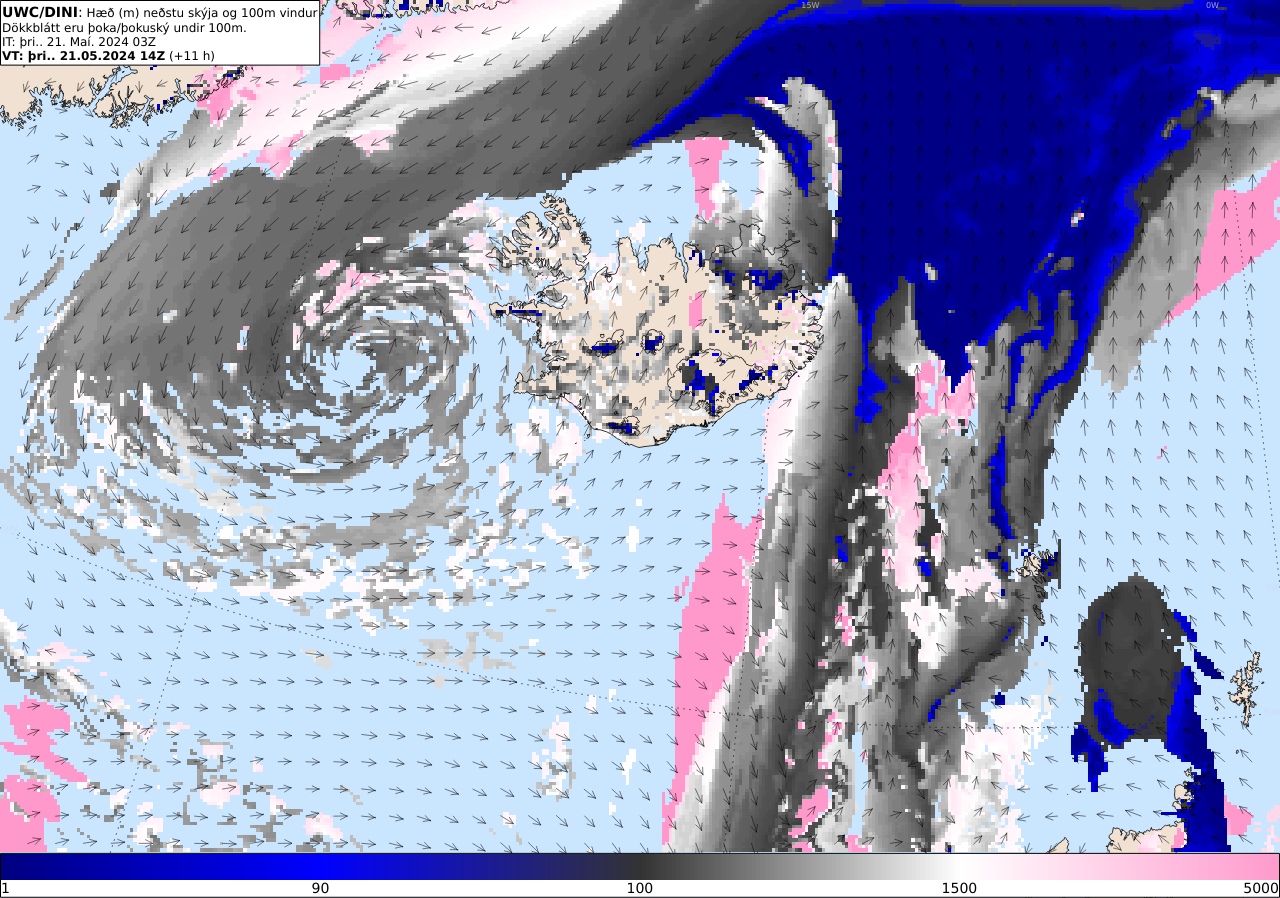
Task: Click the UWC/DINI title line
Action: pyautogui.click(x=159, y=12)
